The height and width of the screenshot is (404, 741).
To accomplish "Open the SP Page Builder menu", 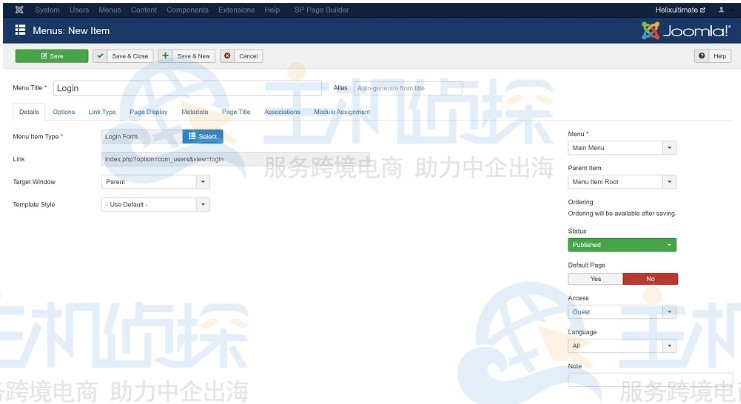I will [321, 9].
